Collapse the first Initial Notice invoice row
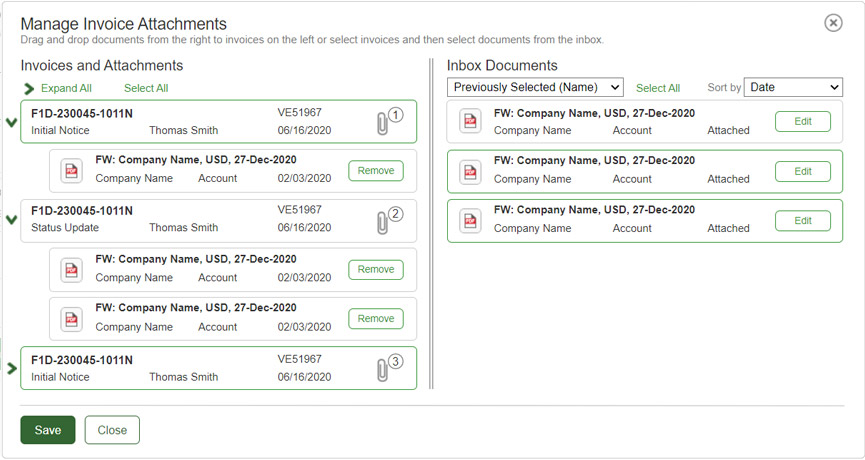Viewport: 865px width, 460px height. pyautogui.click(x=12, y=122)
